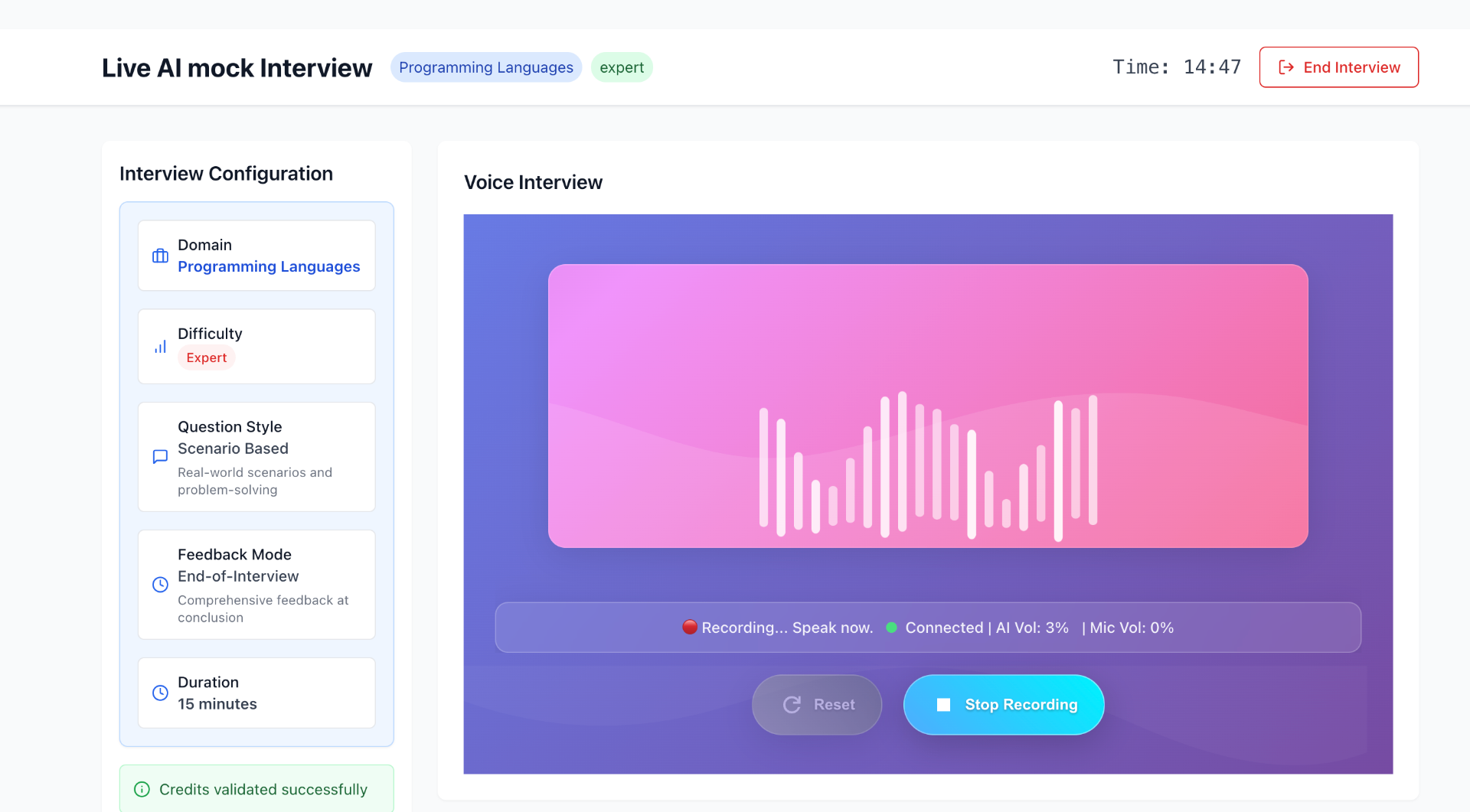Click the Domain briefcase icon

click(x=159, y=256)
